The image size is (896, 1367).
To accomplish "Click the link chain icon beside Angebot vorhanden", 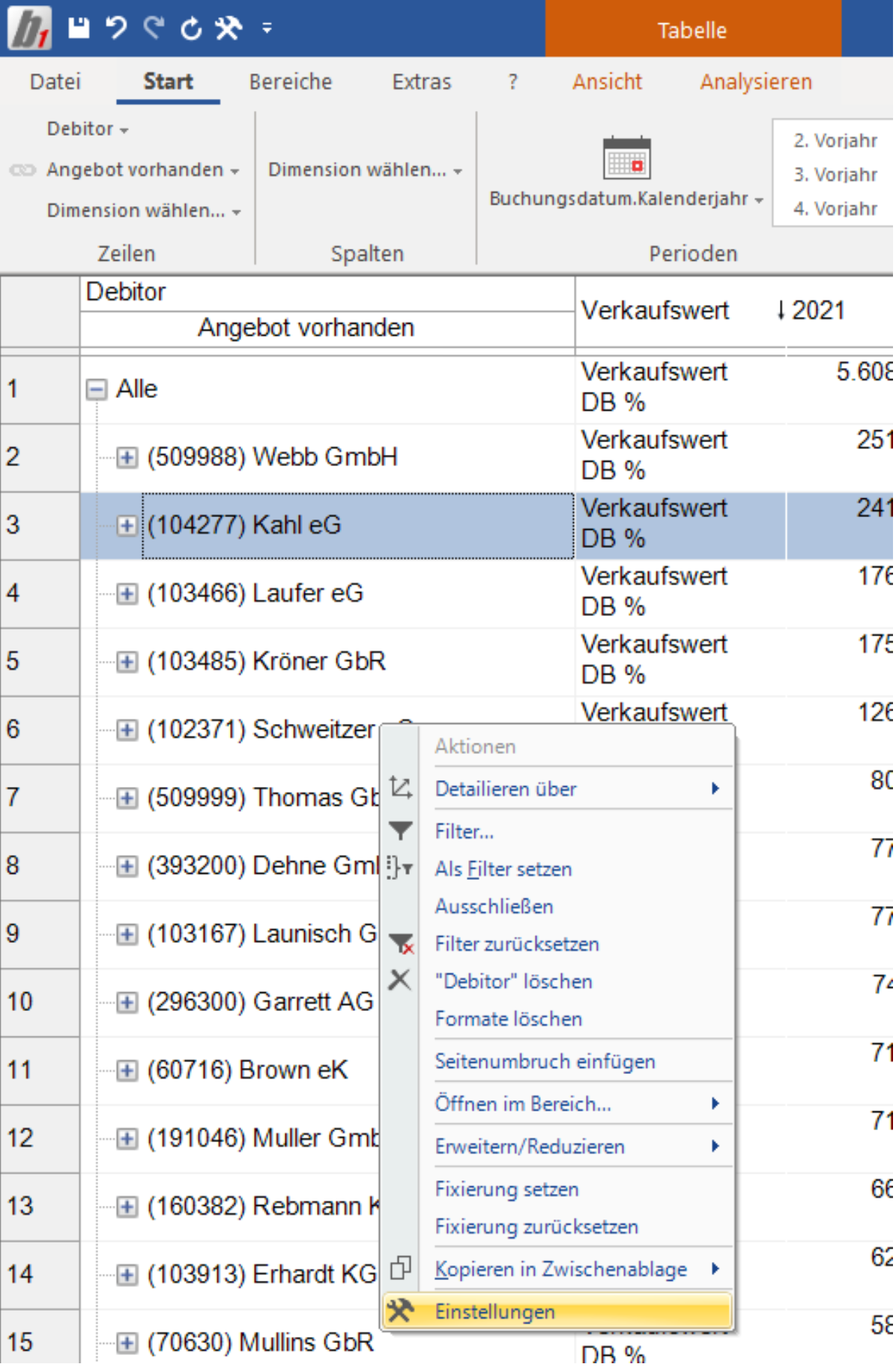I will click(x=22, y=170).
